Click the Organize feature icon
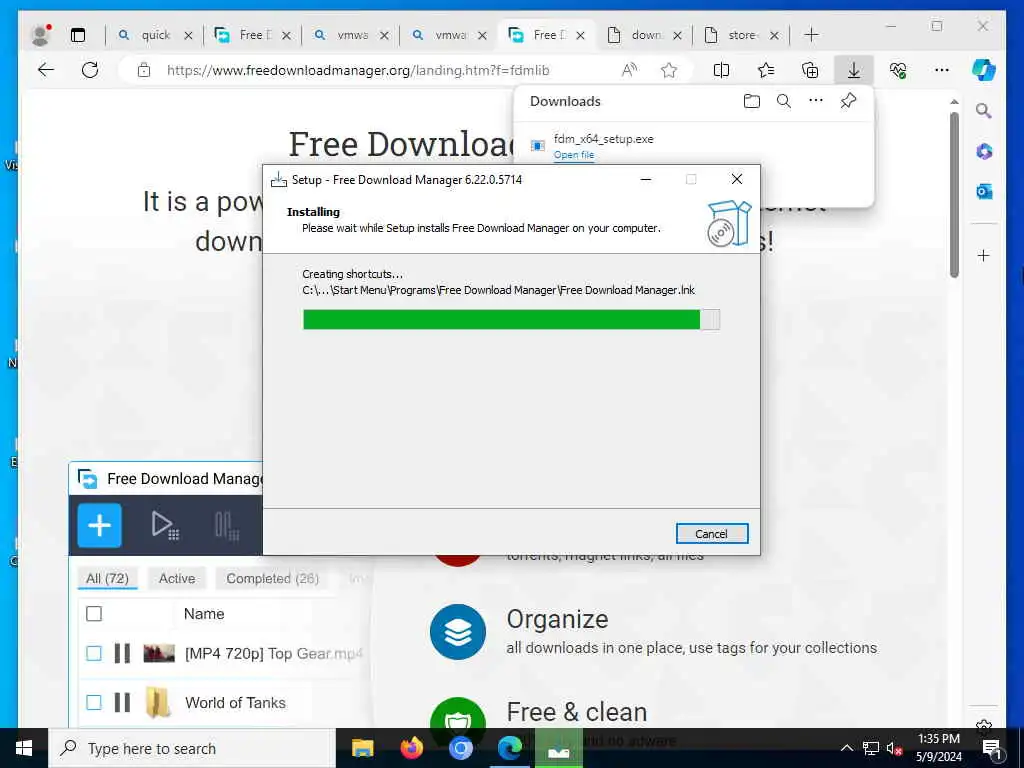The width and height of the screenshot is (1024, 768). coord(458,632)
